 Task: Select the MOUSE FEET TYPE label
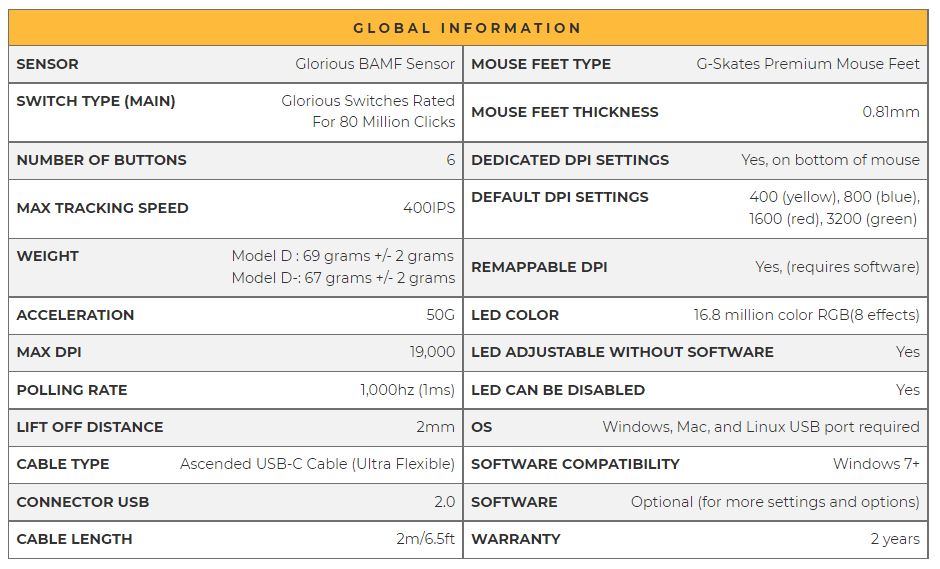(541, 64)
